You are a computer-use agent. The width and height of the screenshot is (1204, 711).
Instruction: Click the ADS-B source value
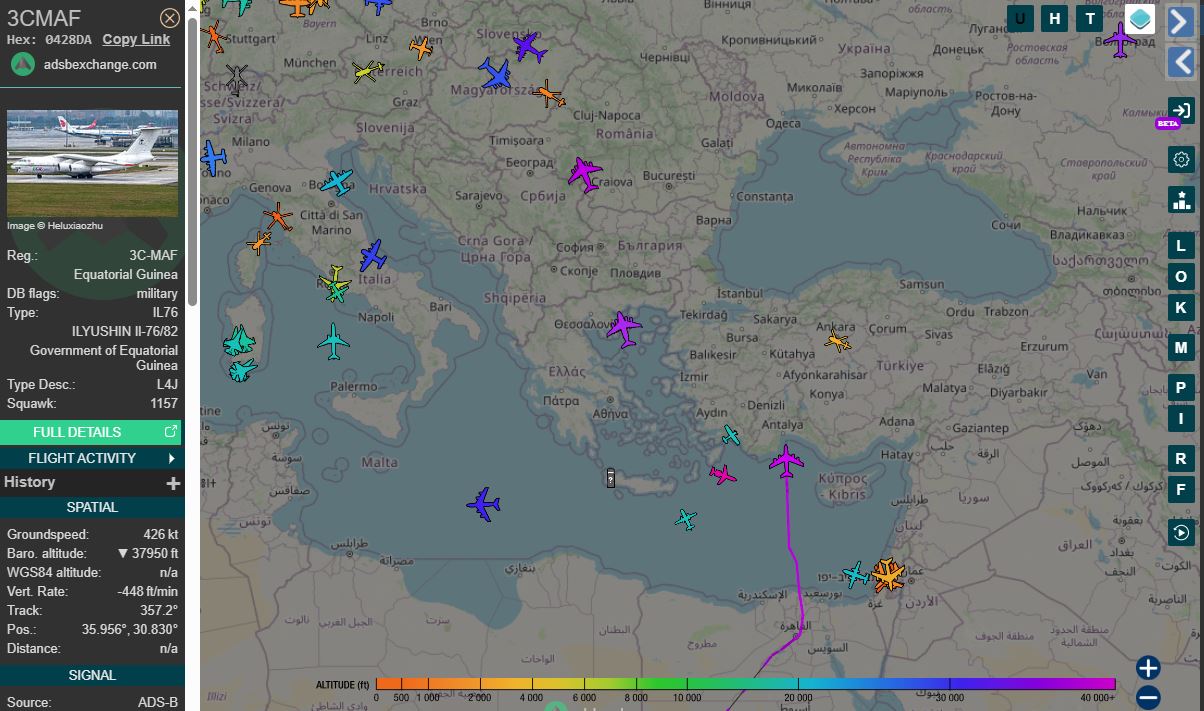pos(158,702)
